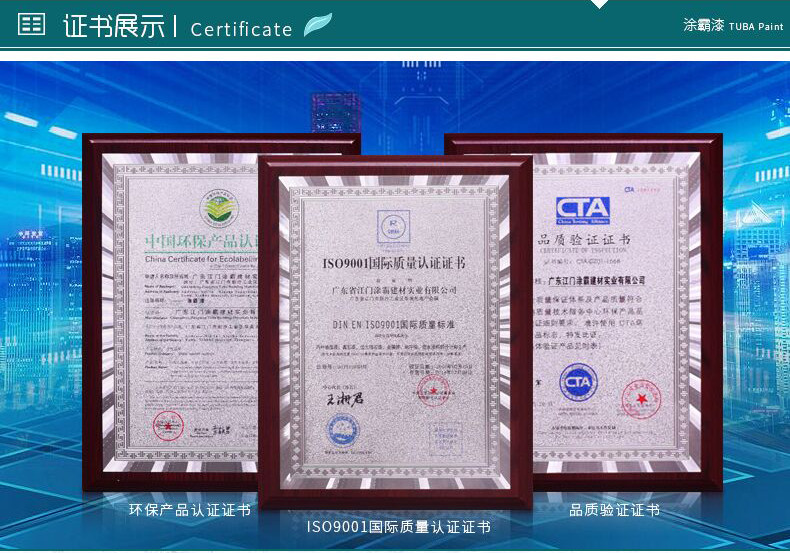Click the red star stamp on right certificate

(x=641, y=399)
